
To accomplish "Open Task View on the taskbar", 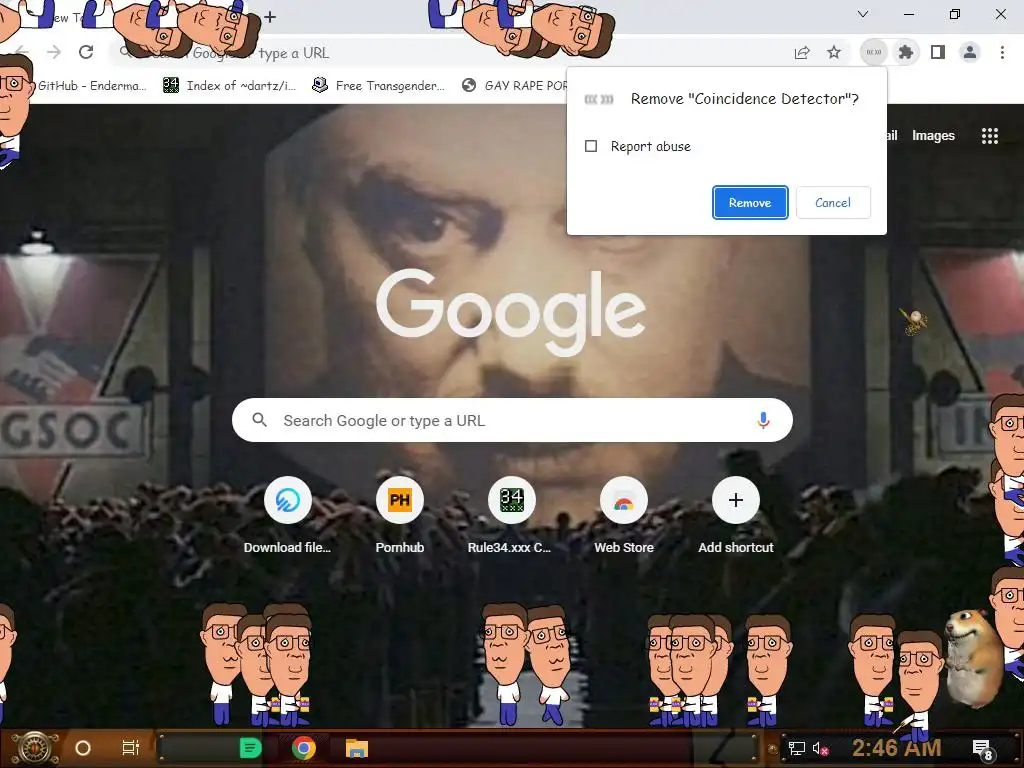I will [x=131, y=748].
